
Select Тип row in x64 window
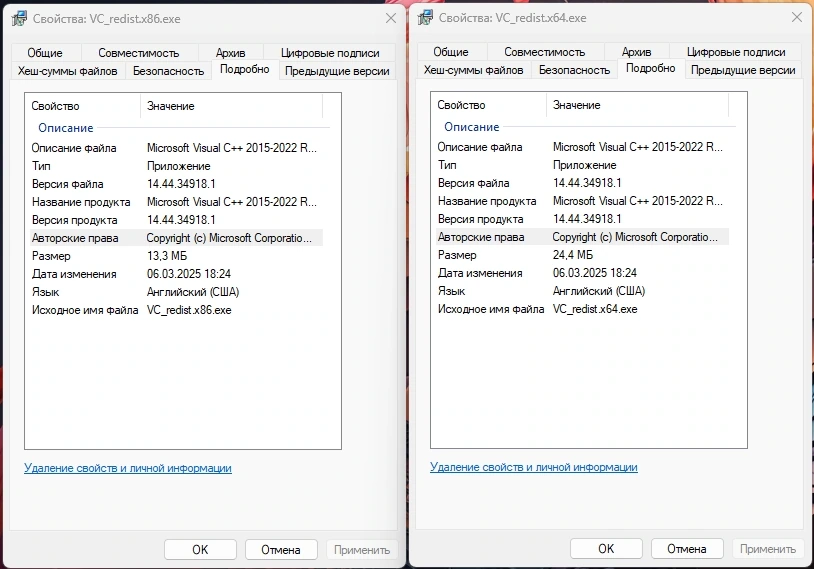click(582, 165)
